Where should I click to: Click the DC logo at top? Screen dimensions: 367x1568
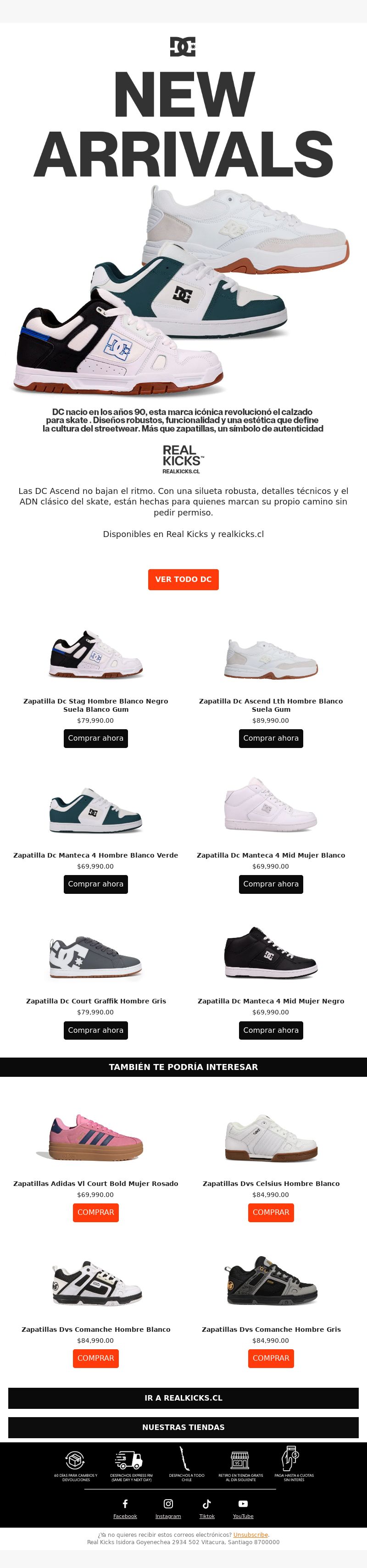[x=183, y=47]
